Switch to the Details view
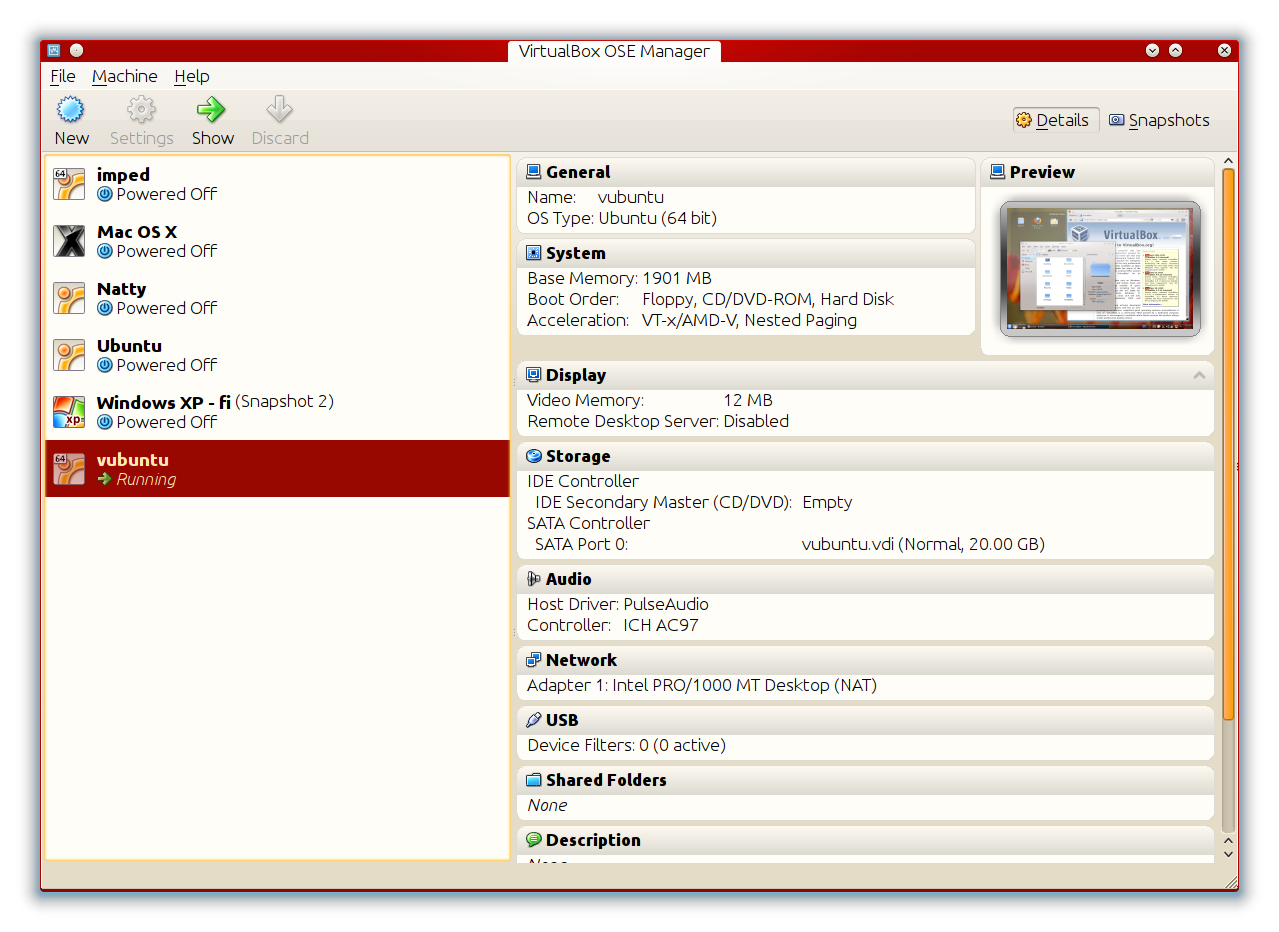 coord(1055,120)
